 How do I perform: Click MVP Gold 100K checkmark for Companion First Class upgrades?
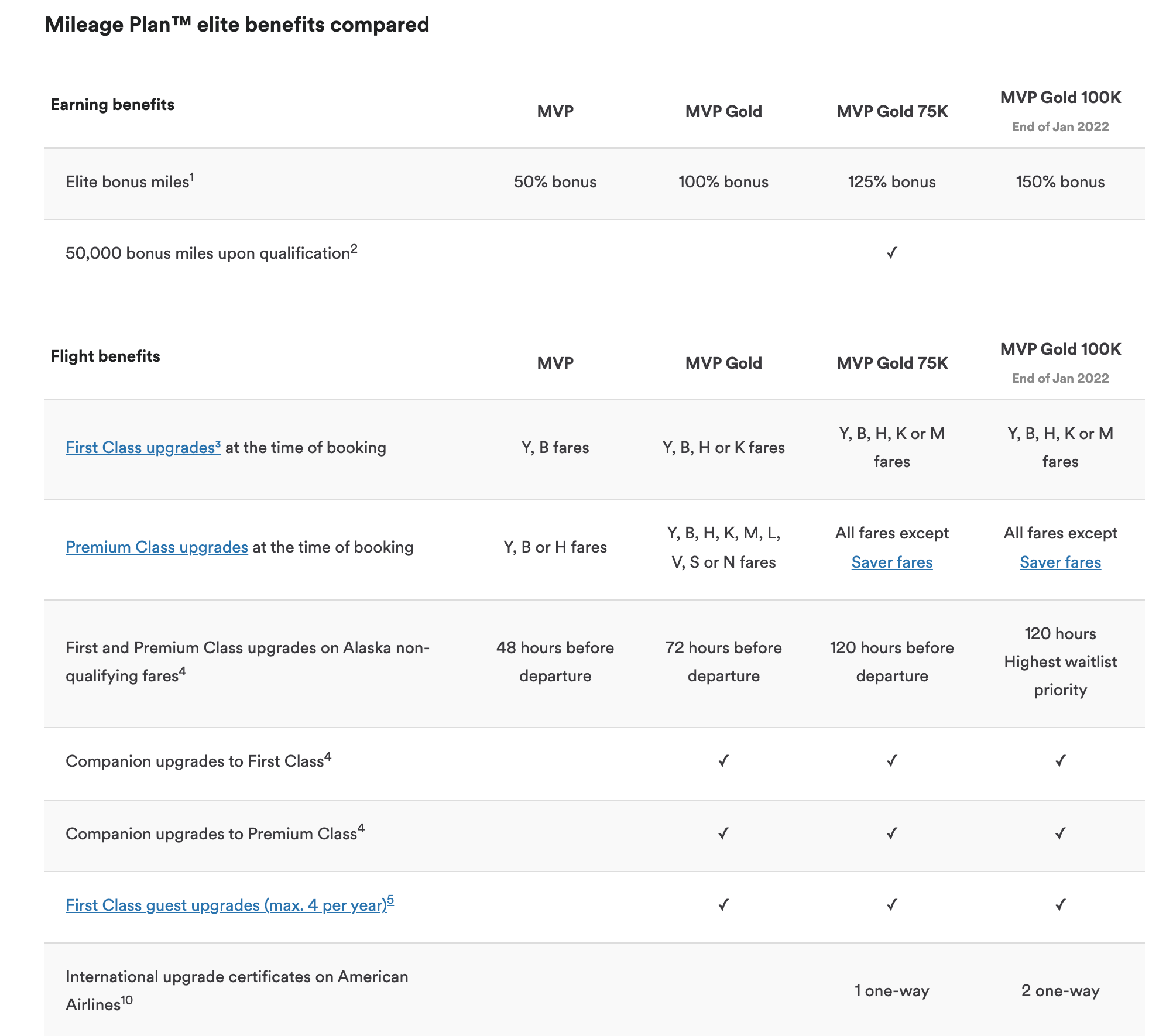click(1060, 761)
